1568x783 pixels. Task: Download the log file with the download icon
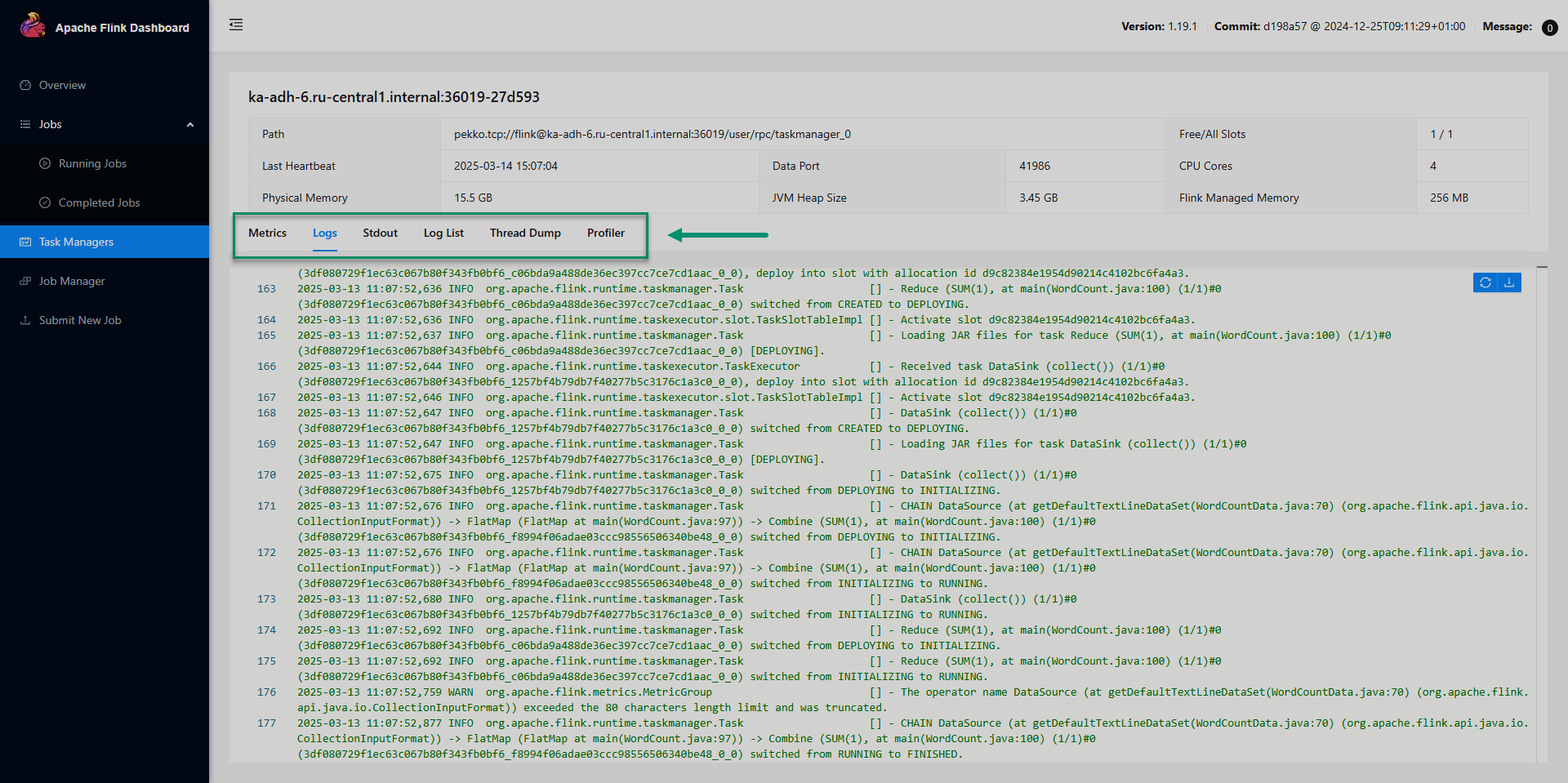click(x=1509, y=283)
